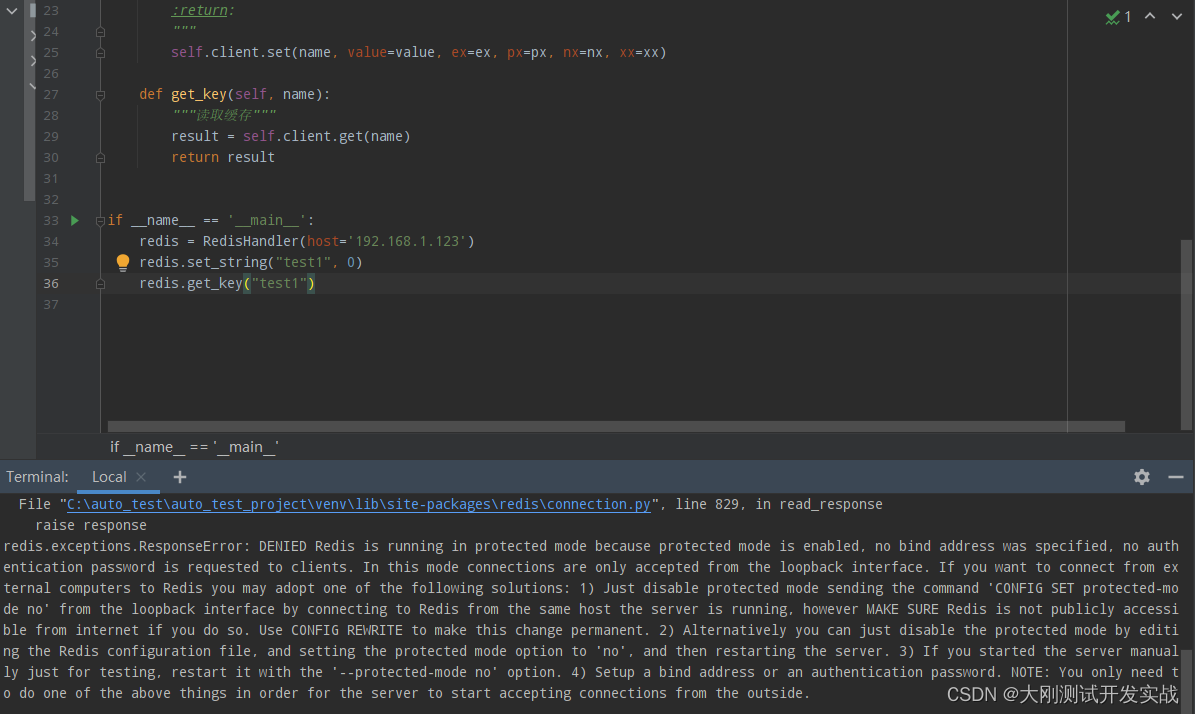
Task: Toggle the fold end marker on line 25
Action: (100, 53)
